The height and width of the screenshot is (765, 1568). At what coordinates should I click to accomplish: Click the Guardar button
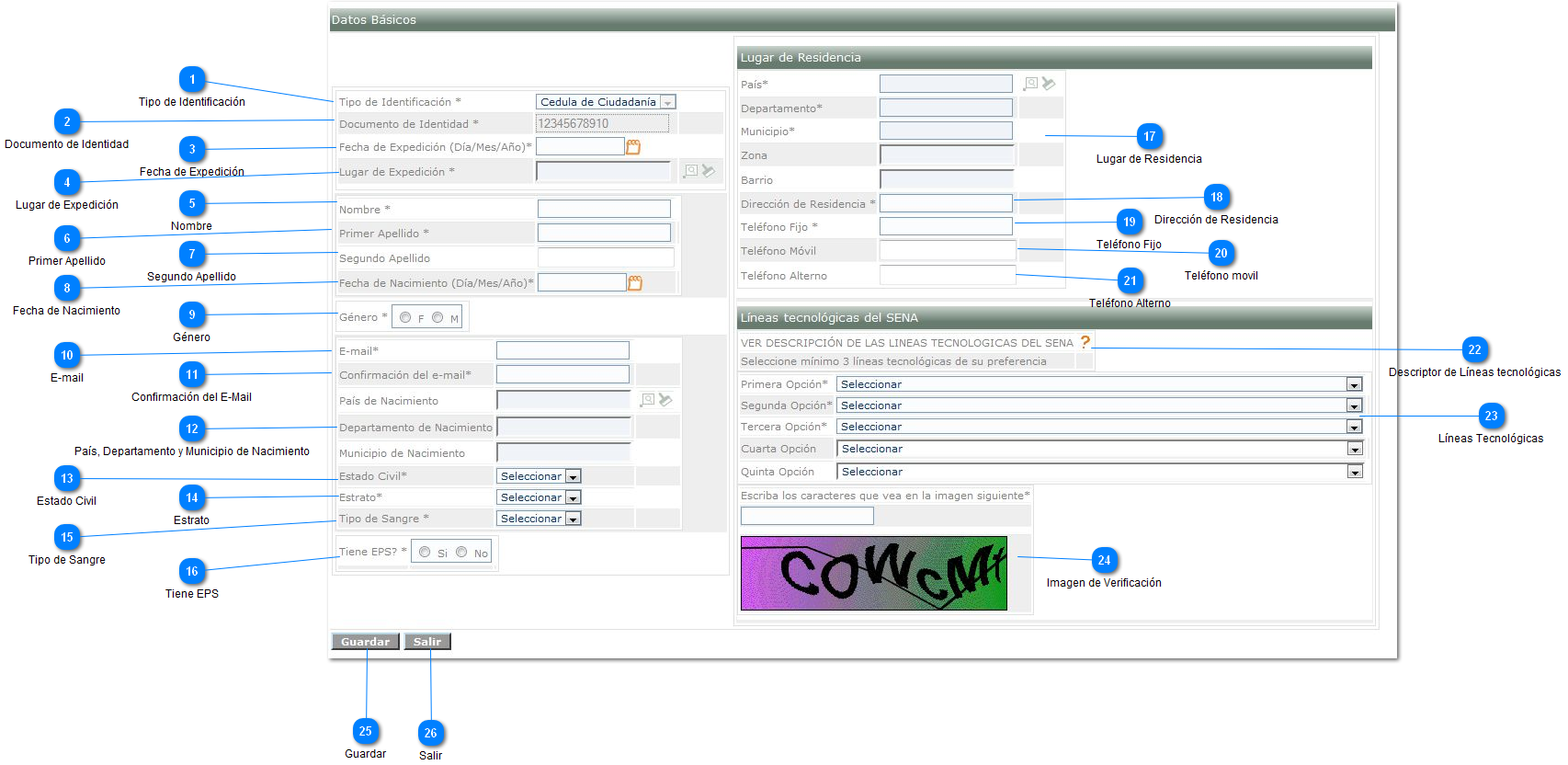pyautogui.click(x=365, y=642)
